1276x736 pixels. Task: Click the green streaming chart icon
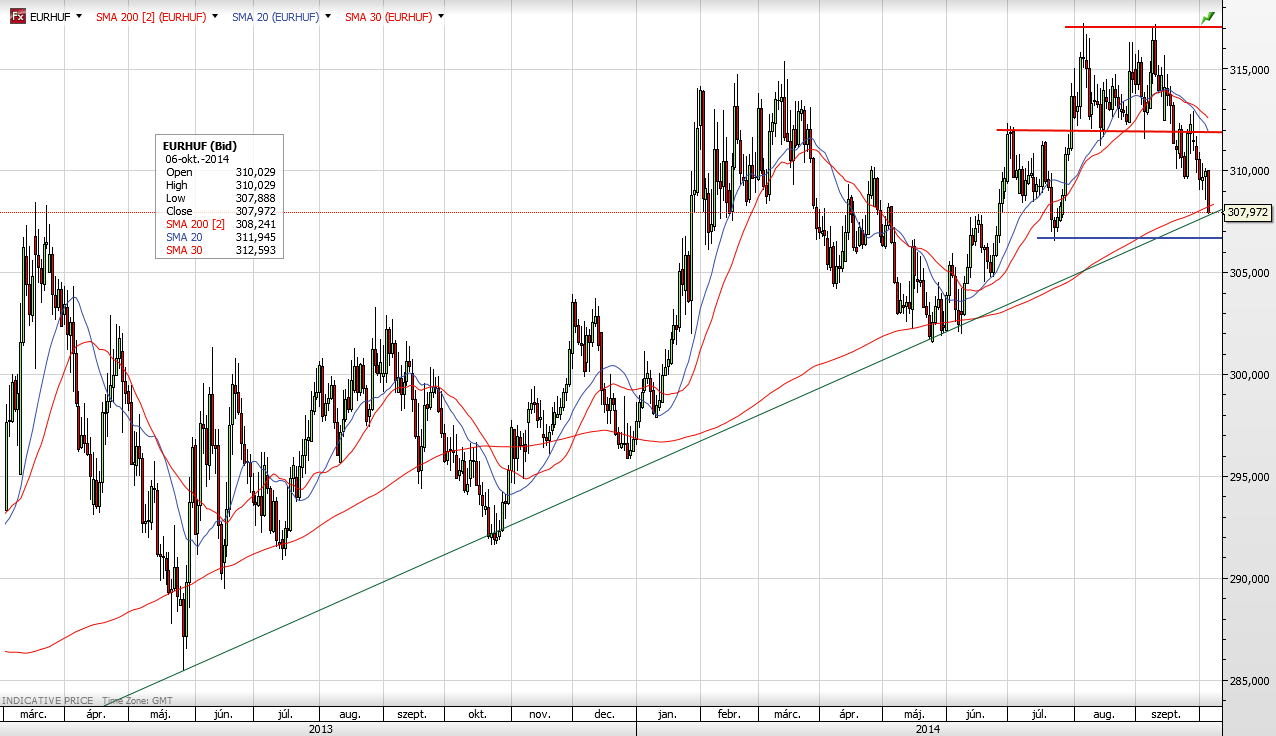coord(1208,17)
